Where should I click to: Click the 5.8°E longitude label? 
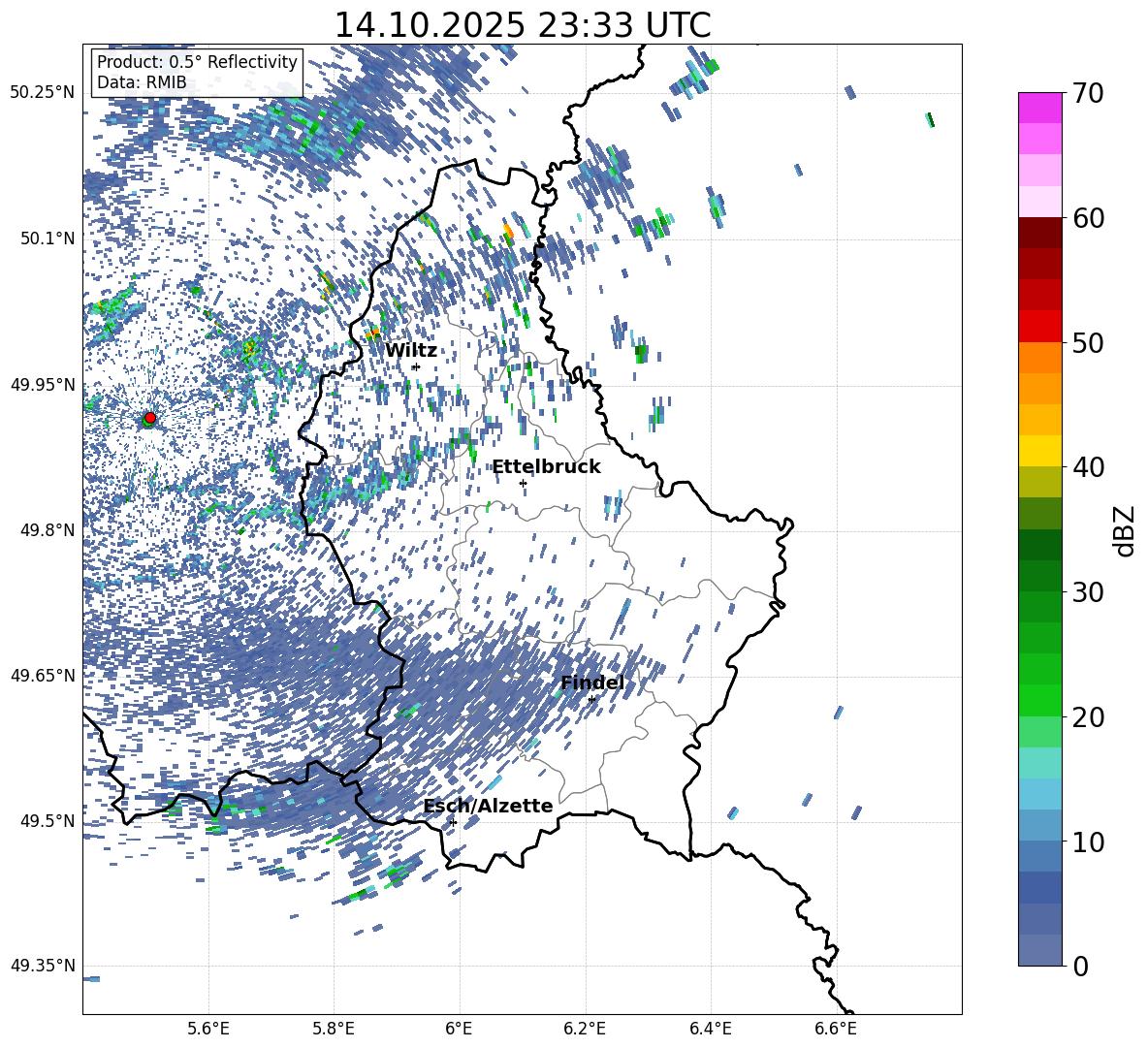click(334, 1029)
